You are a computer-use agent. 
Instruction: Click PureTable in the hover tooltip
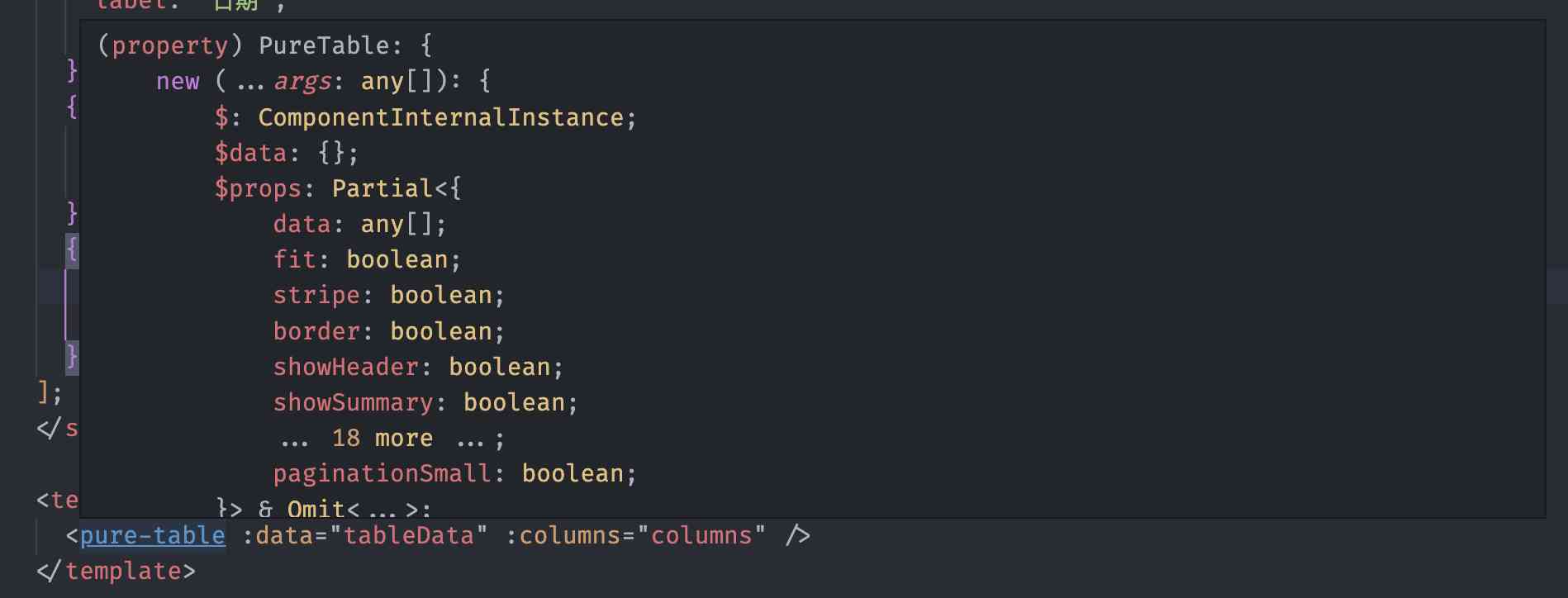[x=324, y=45]
